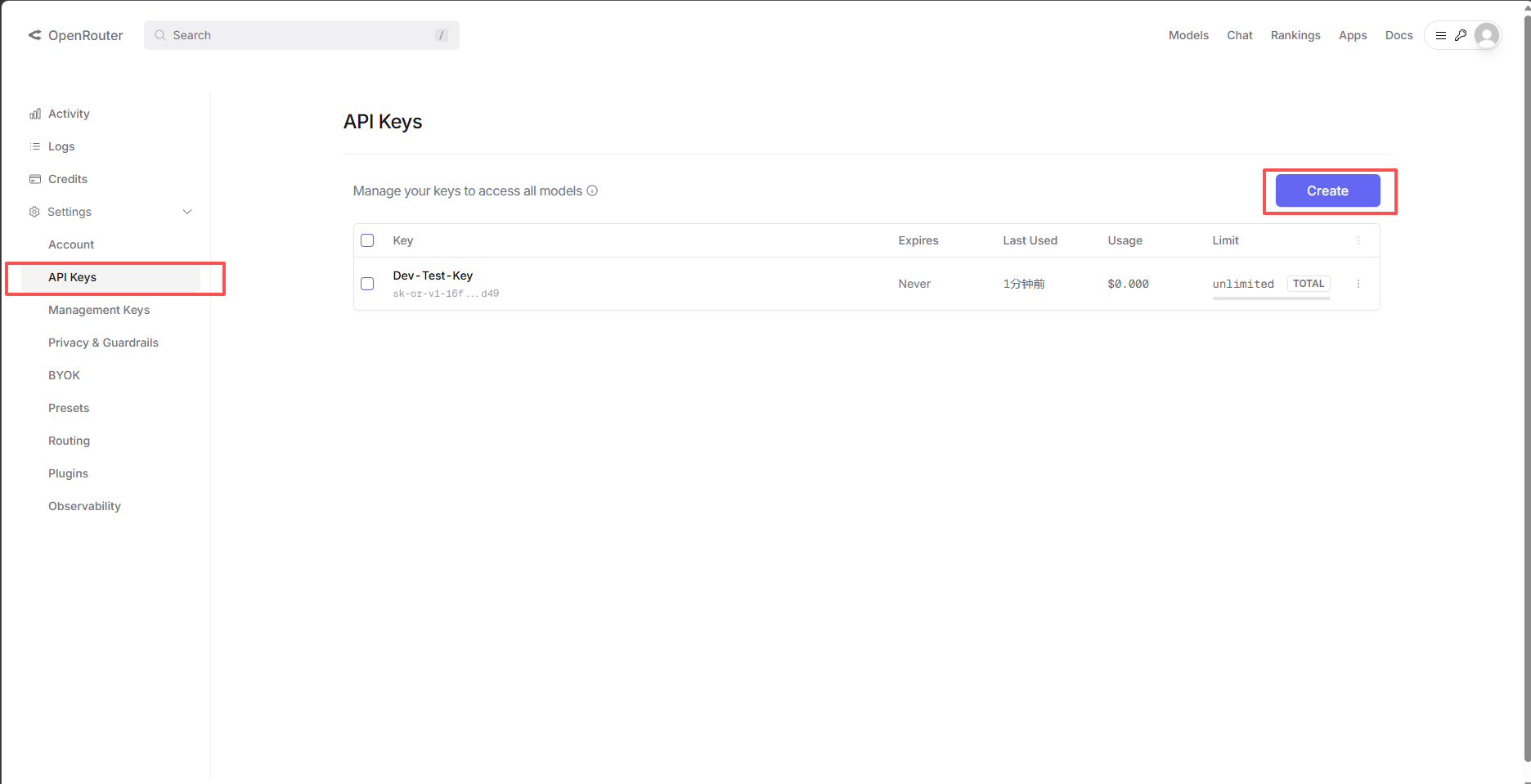Click the slash shortcut hint in search
The height and width of the screenshot is (784, 1531).
[x=442, y=35]
